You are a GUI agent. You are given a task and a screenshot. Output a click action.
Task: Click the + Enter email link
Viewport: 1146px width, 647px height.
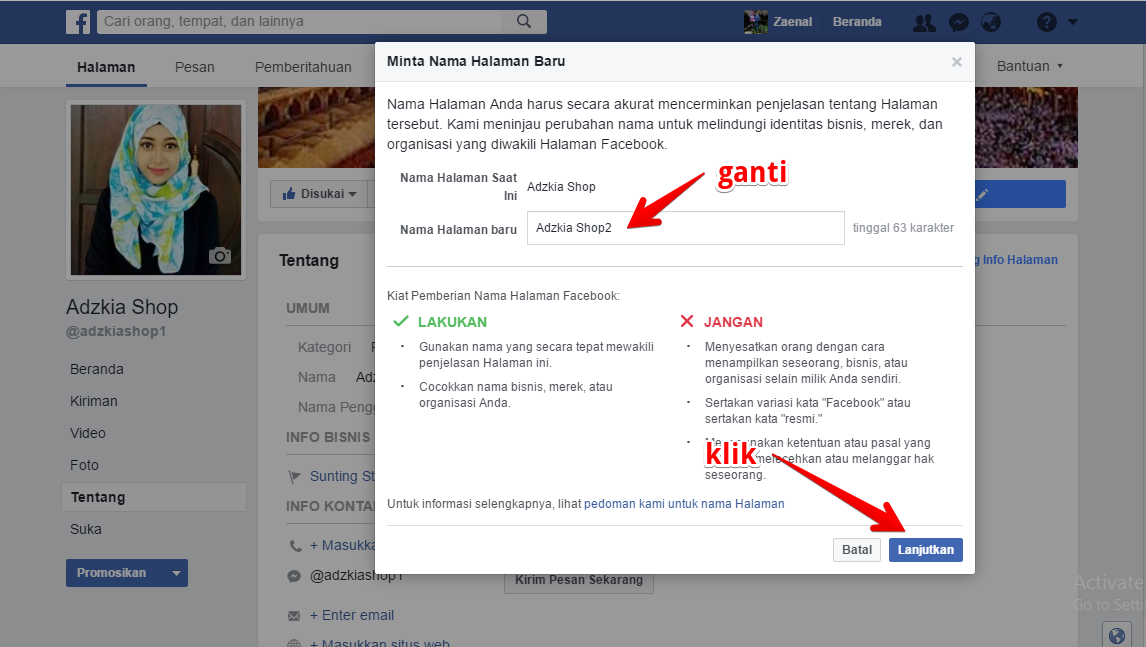coord(352,616)
